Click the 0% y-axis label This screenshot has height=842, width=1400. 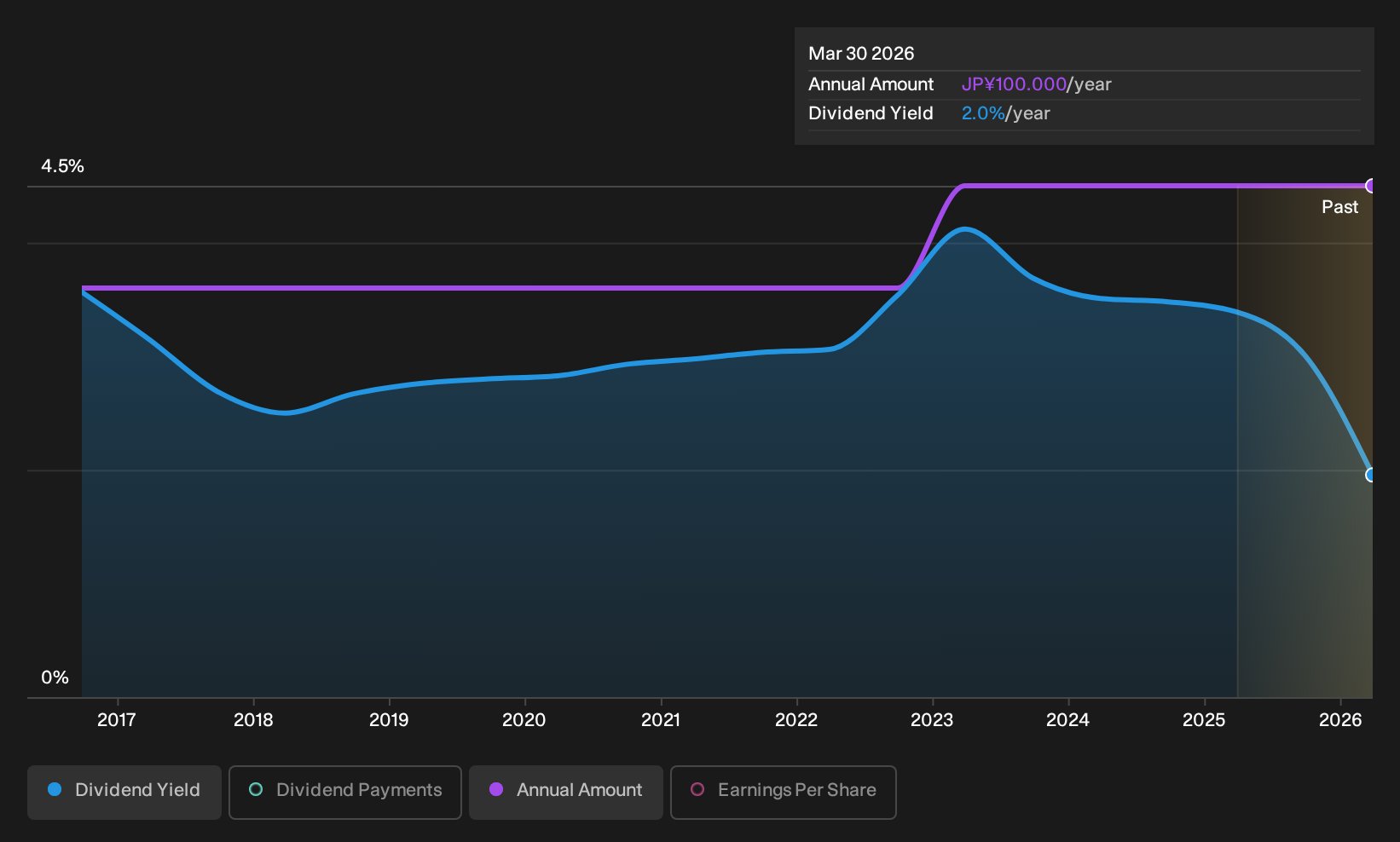click(55, 678)
